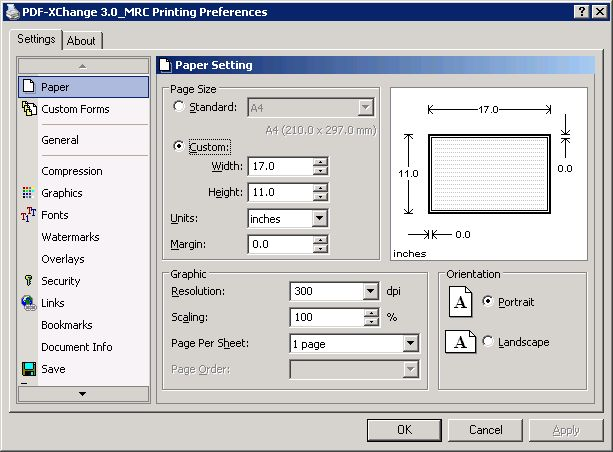
Task: Click the Paper Setting header icon
Action: point(165,65)
